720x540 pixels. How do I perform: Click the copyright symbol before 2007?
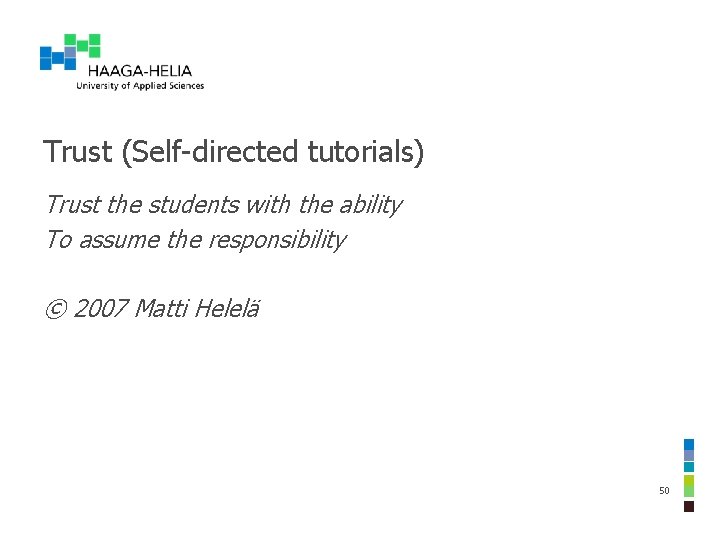[x=56, y=309]
